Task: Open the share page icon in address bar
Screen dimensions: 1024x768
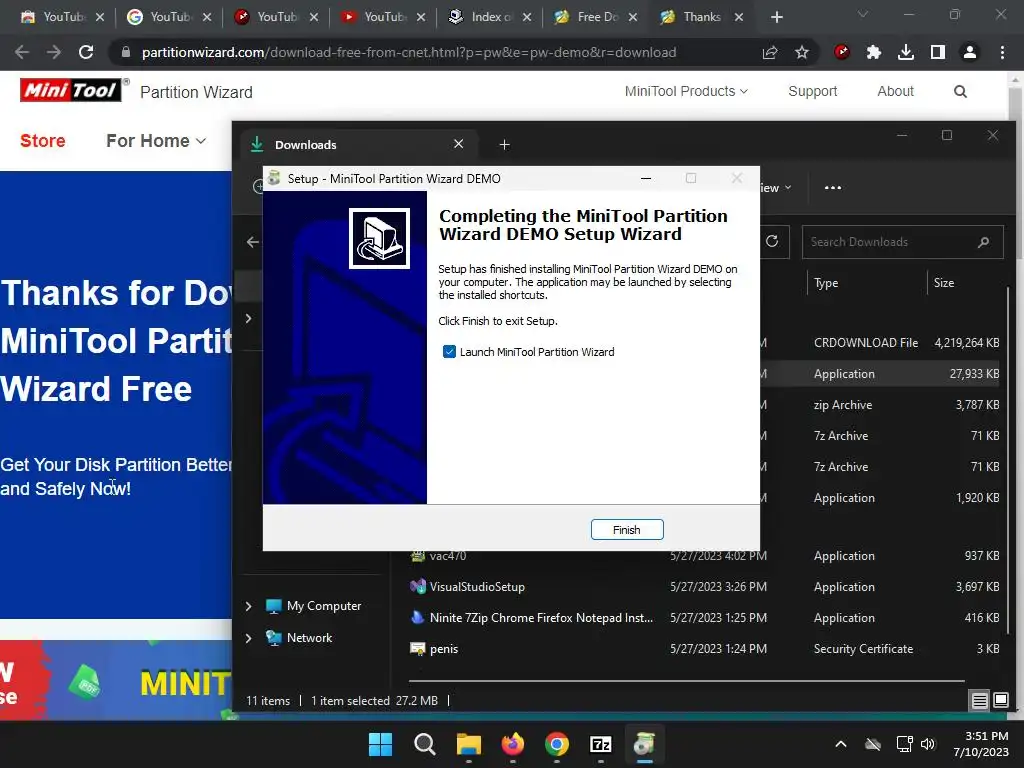Action: click(770, 52)
